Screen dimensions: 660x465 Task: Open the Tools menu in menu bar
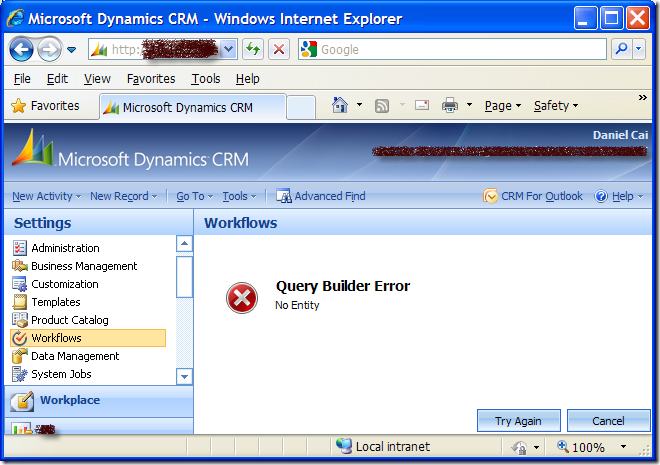pos(206,79)
